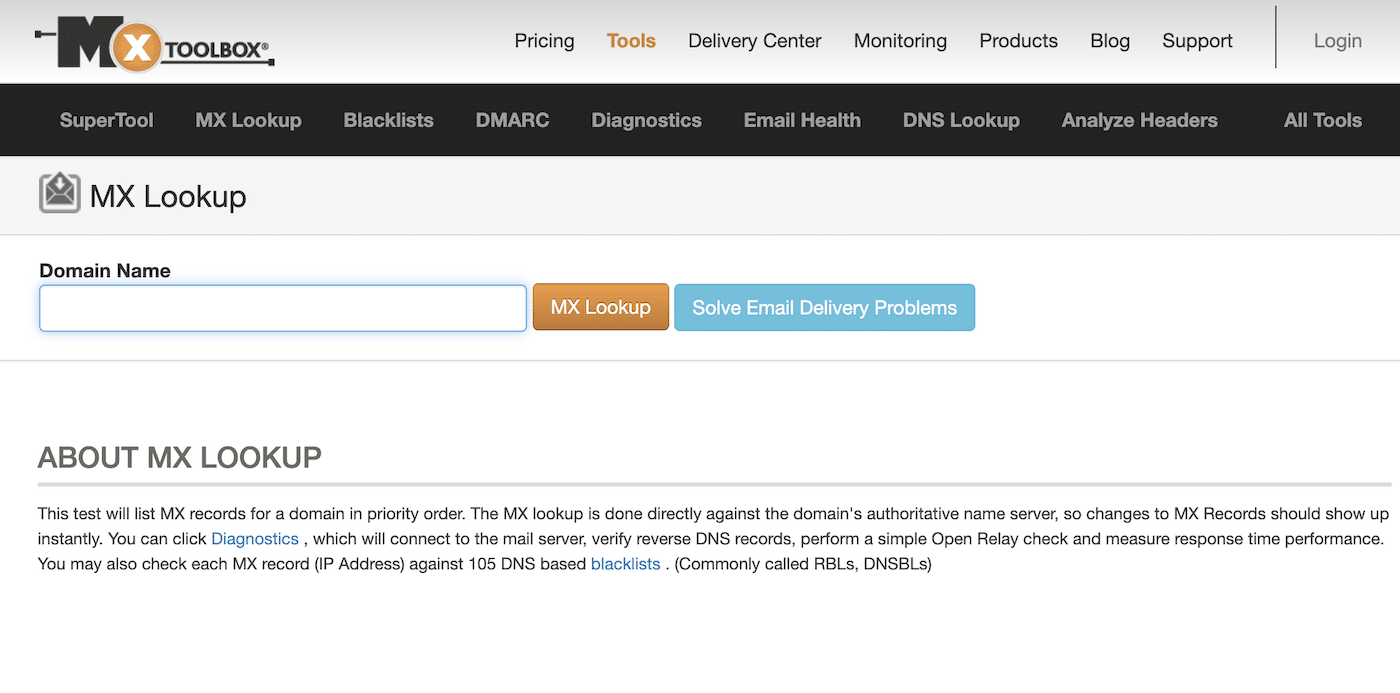Switch to the SuperTool tab
Viewport: 1400px width, 693px height.
tap(106, 120)
